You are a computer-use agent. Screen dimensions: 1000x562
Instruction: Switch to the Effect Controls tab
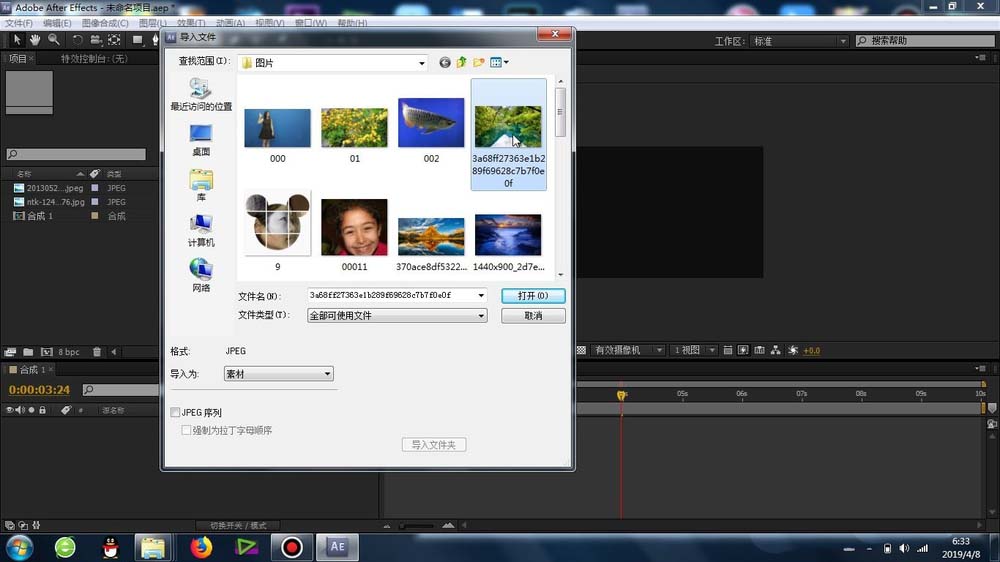[94, 59]
